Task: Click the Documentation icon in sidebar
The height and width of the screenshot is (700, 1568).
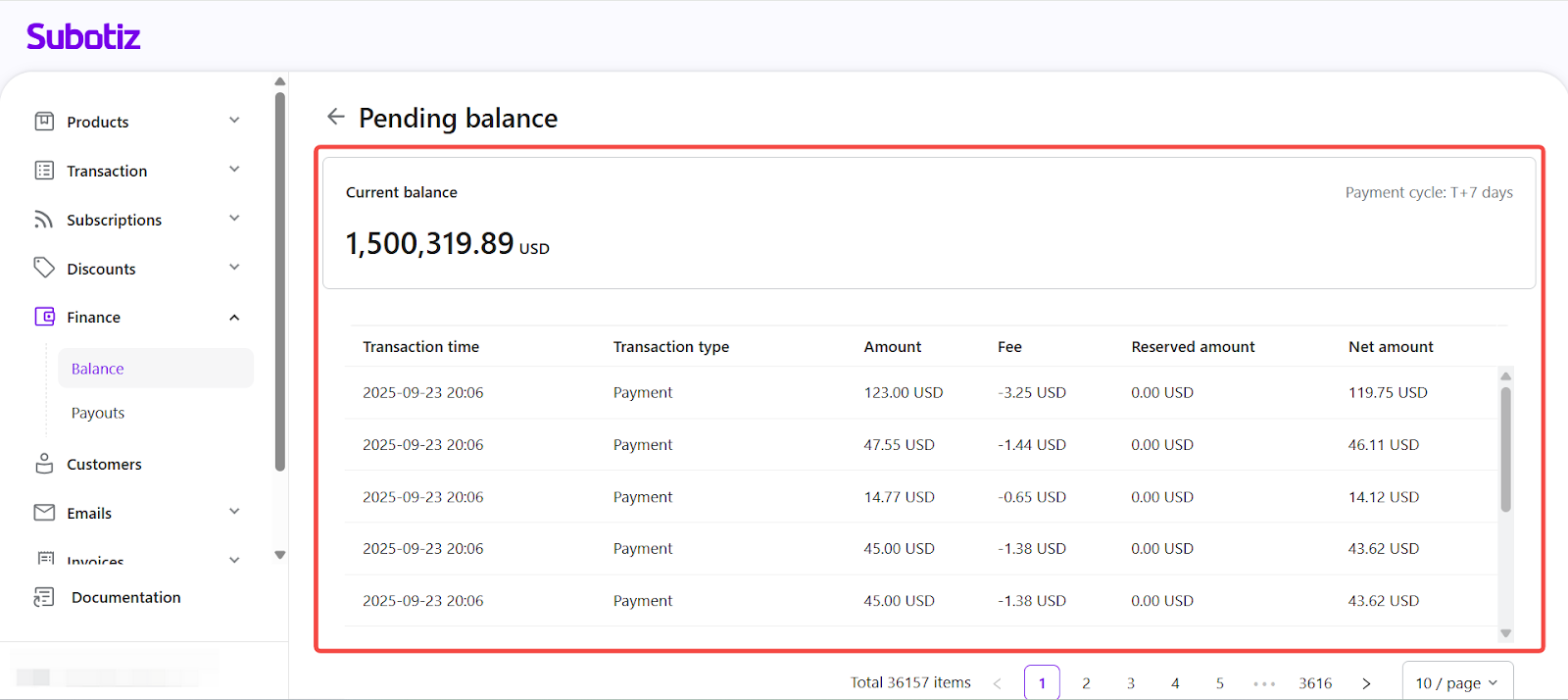Action: point(44,597)
